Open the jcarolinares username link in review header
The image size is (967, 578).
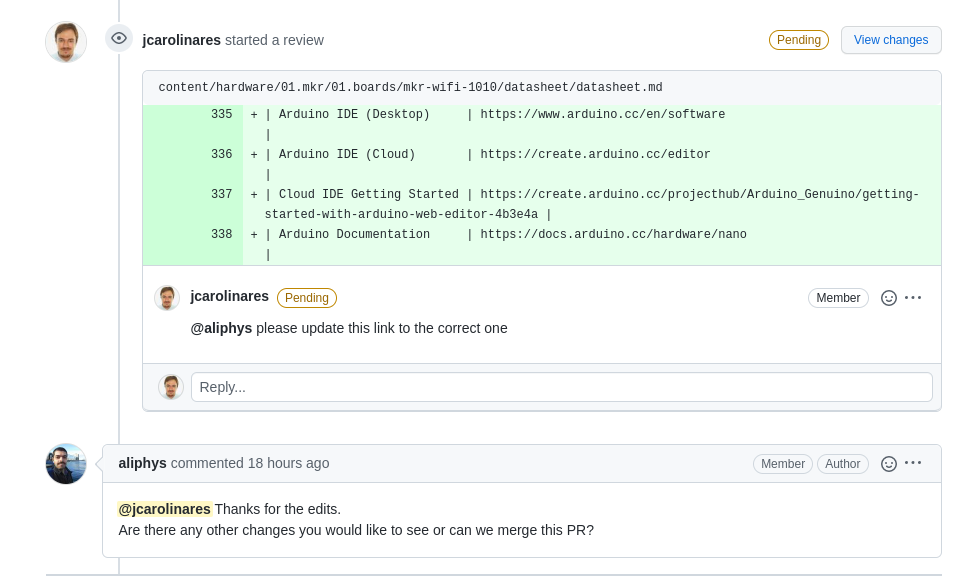pyautogui.click(x=181, y=40)
